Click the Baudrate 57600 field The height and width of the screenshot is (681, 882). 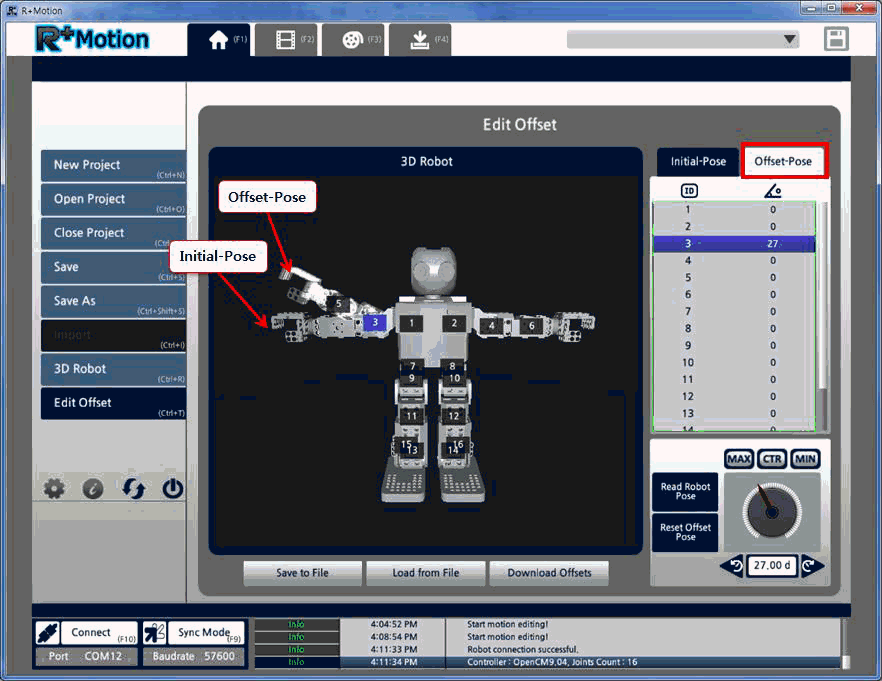click(x=194, y=657)
